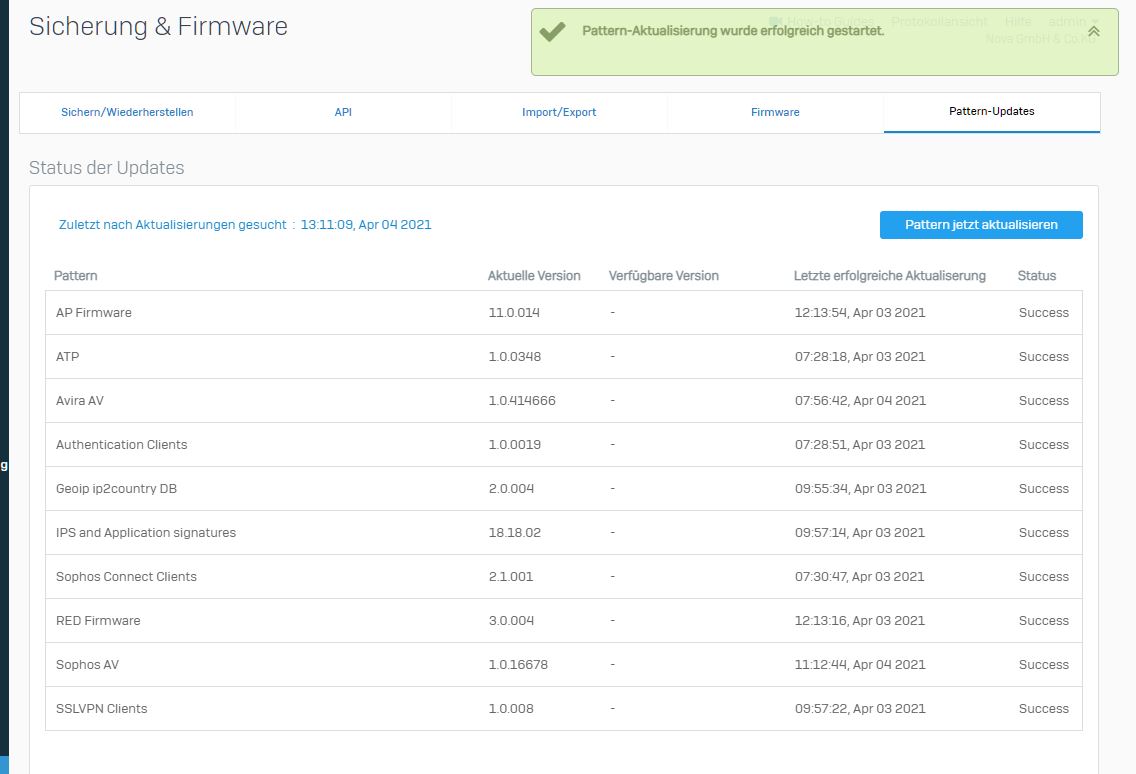Click the Pattern column header

75,275
